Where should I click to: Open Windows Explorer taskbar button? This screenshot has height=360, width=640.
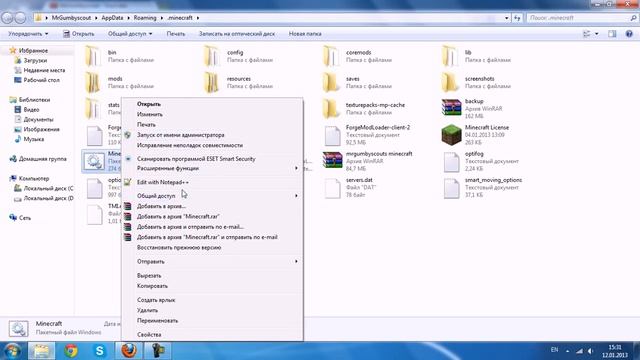tap(41, 351)
